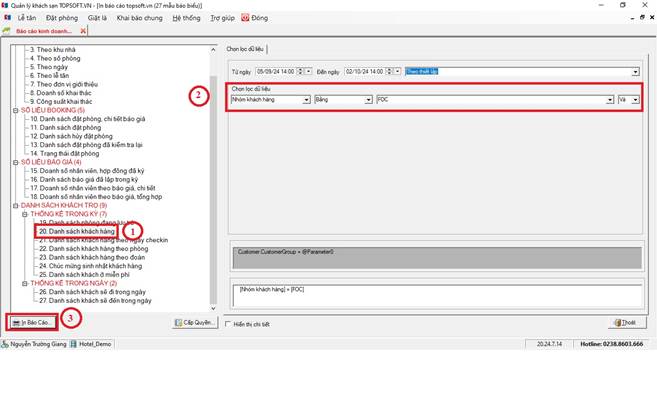Open the Và conjunction dropdown
Viewport: 657px width, 410px height.
(x=636, y=100)
